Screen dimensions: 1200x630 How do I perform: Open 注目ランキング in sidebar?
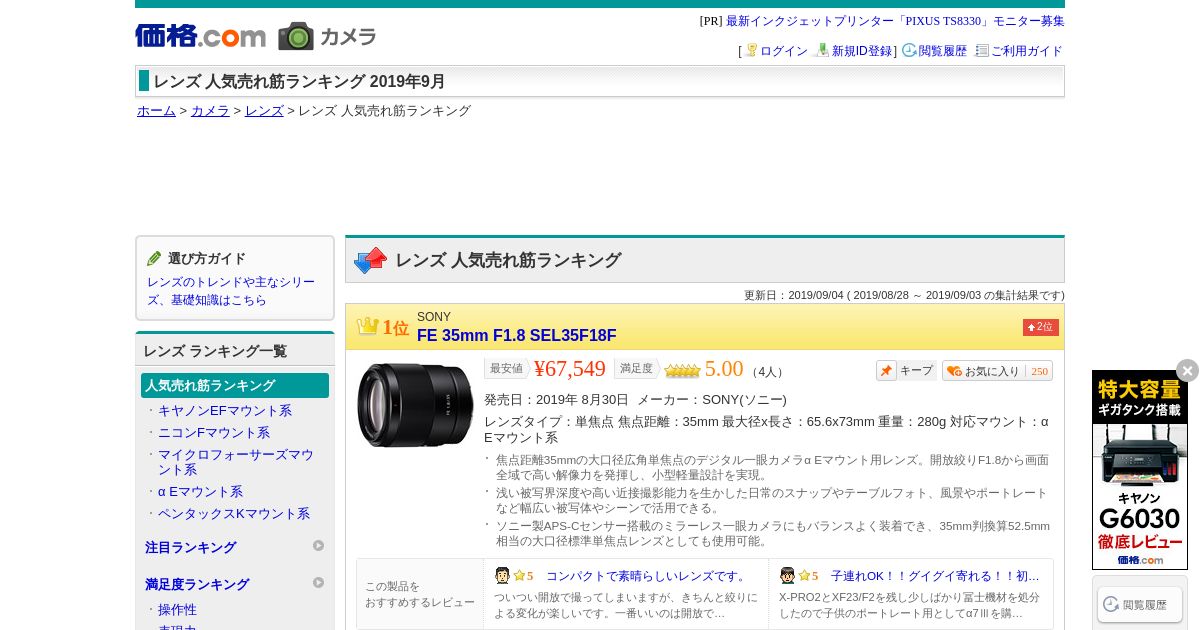(191, 548)
